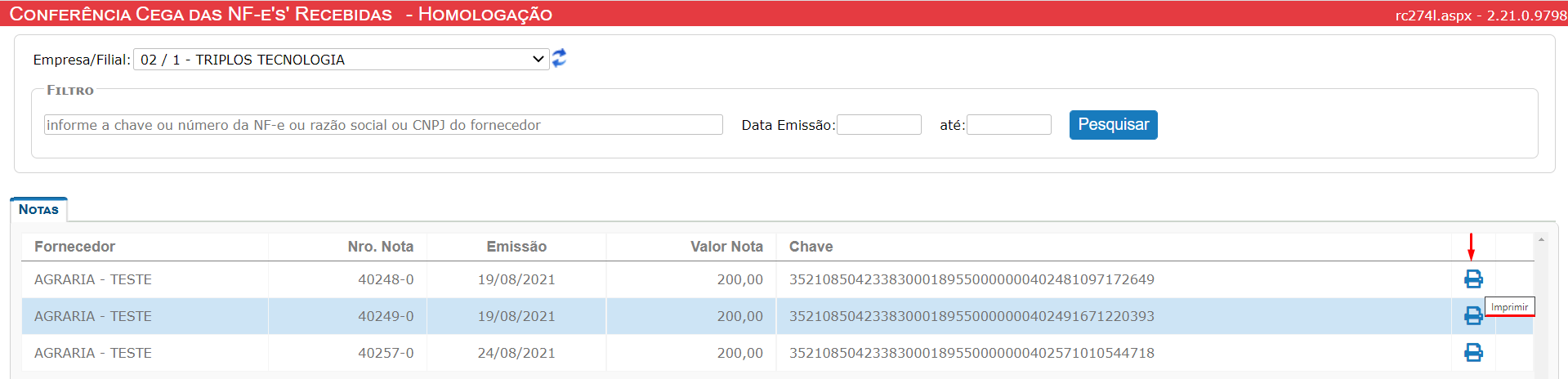Click the Data Emissão start date field
The image size is (1568, 379).
pos(879,125)
